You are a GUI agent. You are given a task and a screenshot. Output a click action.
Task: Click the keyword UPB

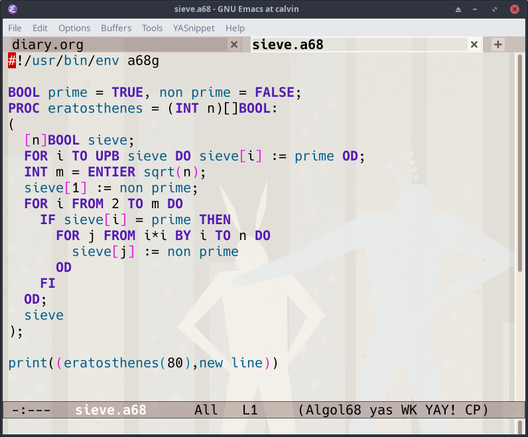pyautogui.click(x=107, y=156)
